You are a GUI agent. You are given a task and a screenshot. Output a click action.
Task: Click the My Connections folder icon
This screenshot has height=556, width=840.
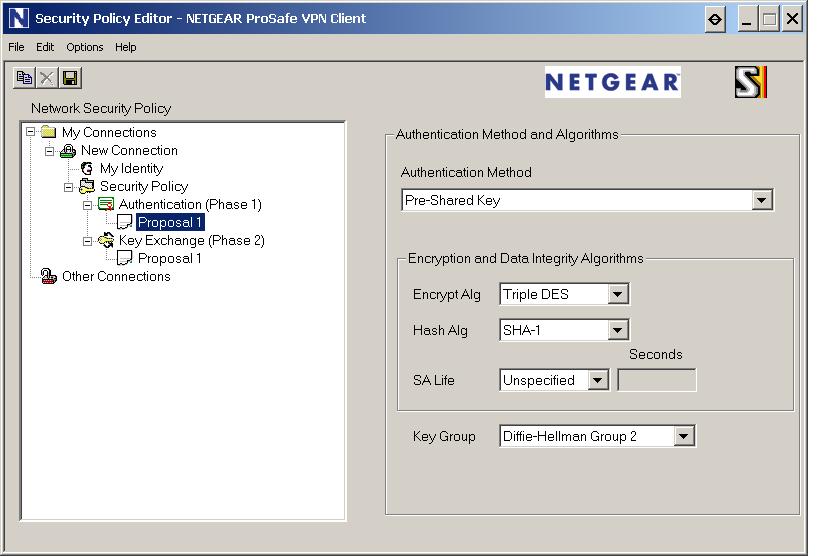[49, 132]
